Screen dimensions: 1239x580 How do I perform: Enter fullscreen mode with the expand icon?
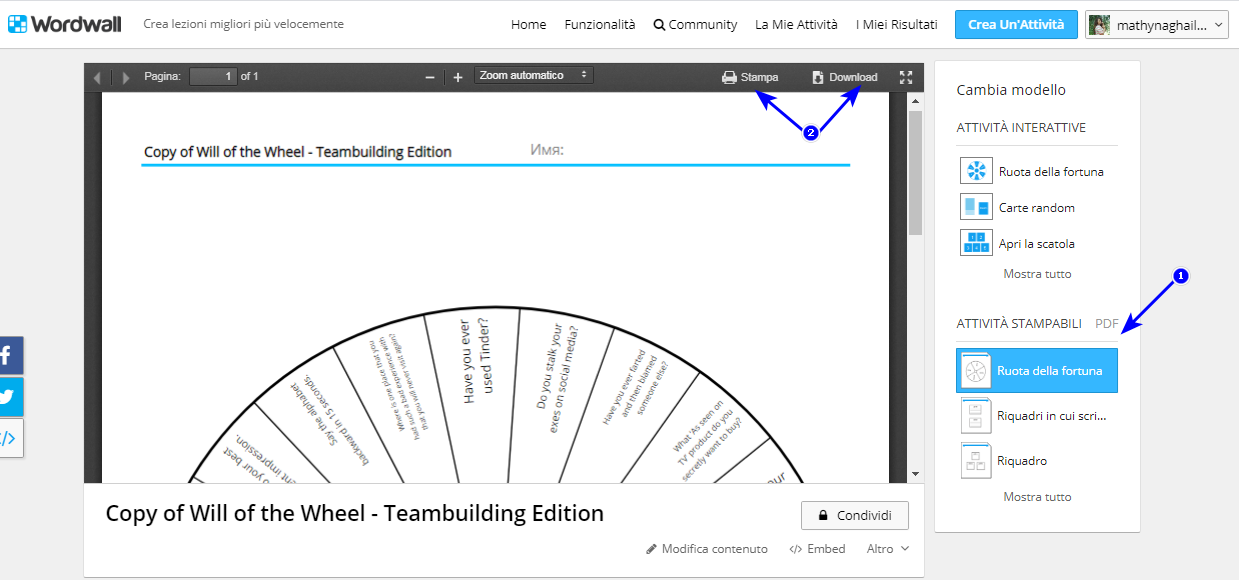(x=905, y=75)
